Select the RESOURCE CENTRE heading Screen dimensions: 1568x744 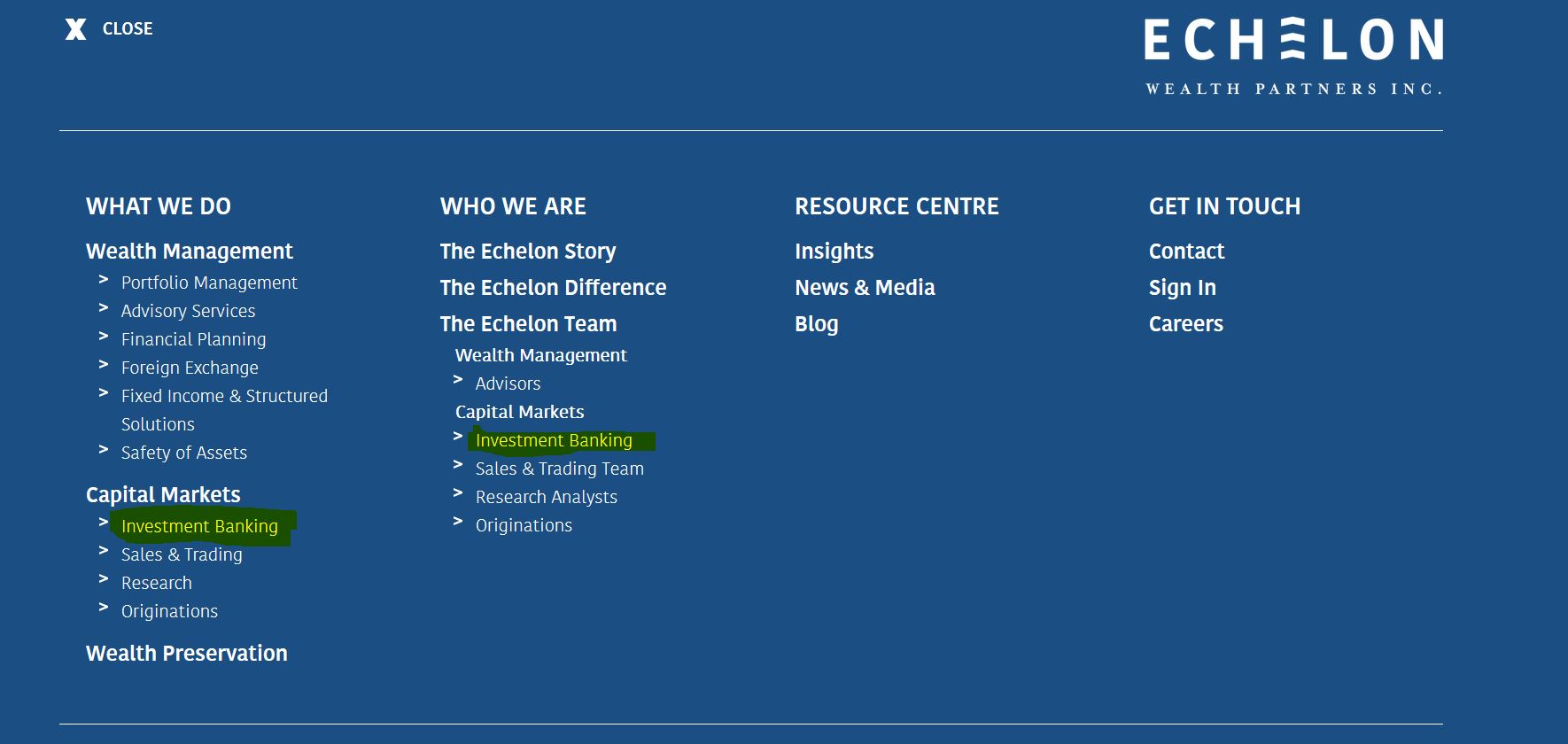click(897, 206)
